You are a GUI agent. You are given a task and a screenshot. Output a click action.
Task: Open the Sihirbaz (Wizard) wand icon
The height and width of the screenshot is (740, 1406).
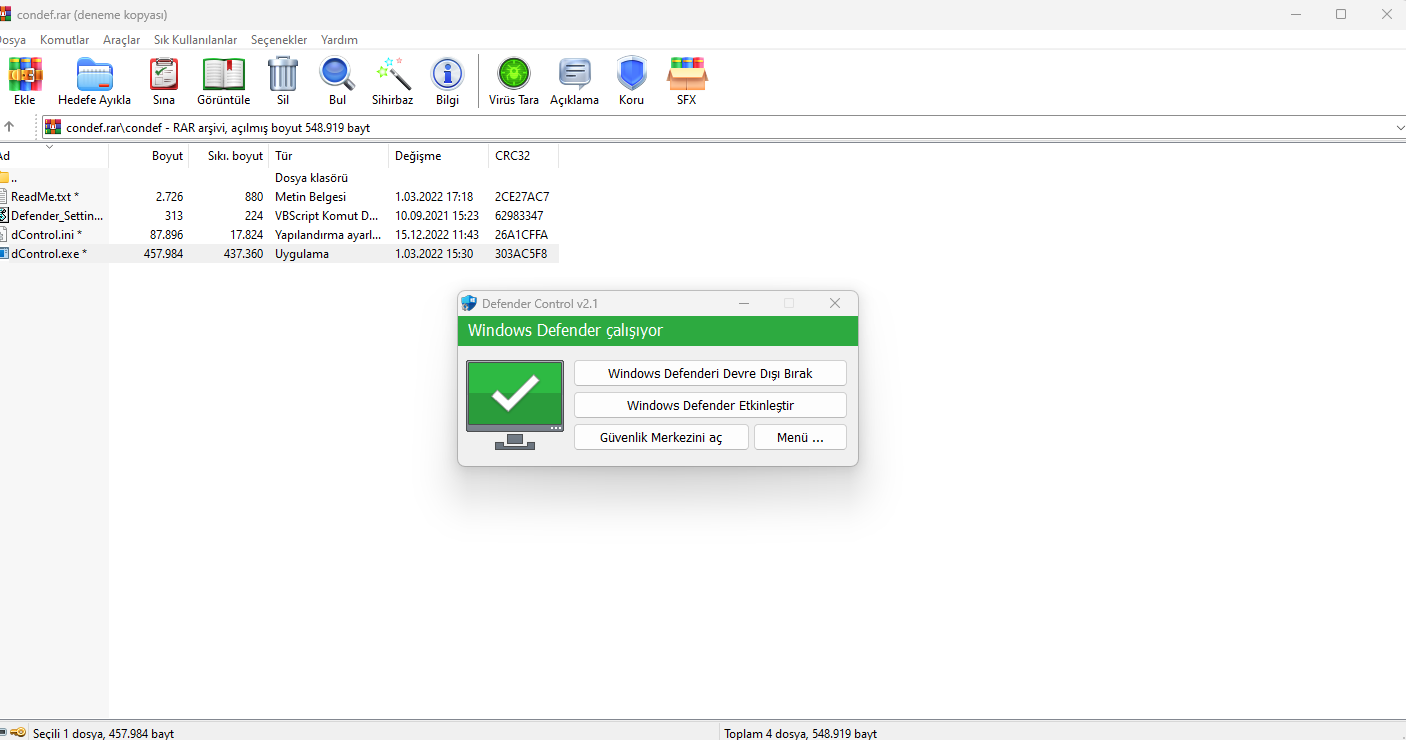pyautogui.click(x=393, y=74)
